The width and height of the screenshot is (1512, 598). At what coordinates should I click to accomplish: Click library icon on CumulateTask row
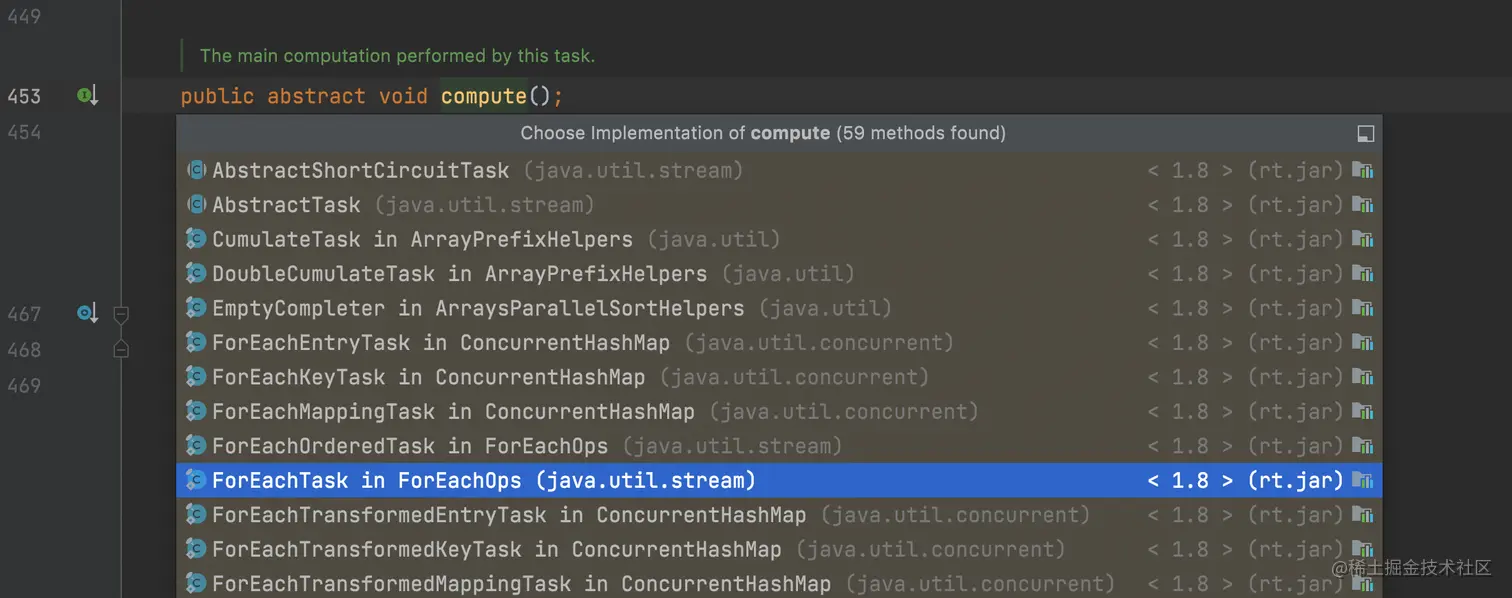(x=1363, y=239)
